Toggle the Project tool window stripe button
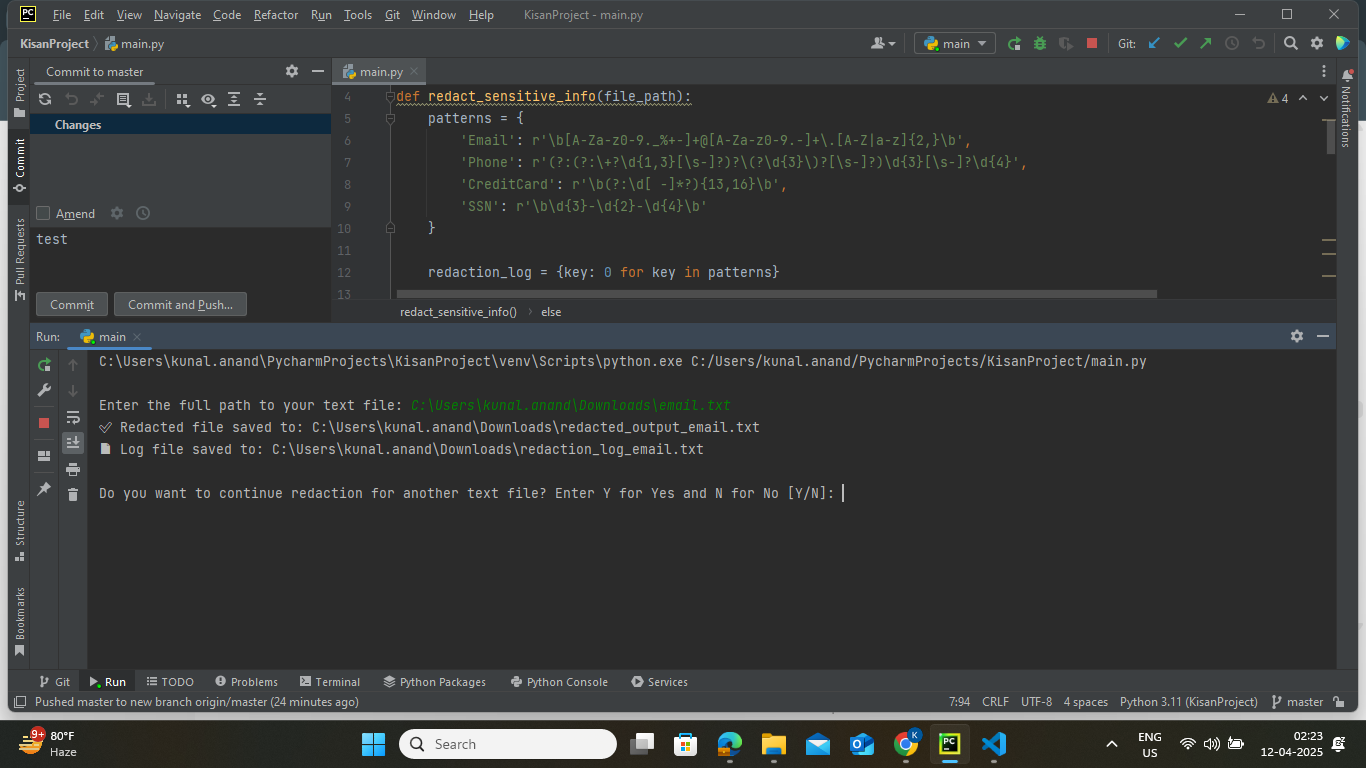1366x768 pixels. click(19, 93)
